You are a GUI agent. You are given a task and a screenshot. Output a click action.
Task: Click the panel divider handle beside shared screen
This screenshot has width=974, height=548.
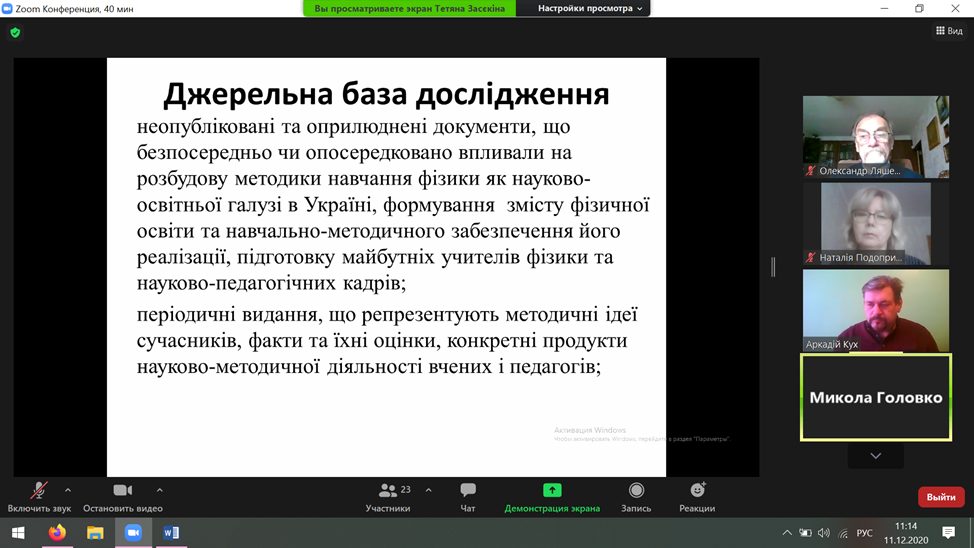point(772,267)
